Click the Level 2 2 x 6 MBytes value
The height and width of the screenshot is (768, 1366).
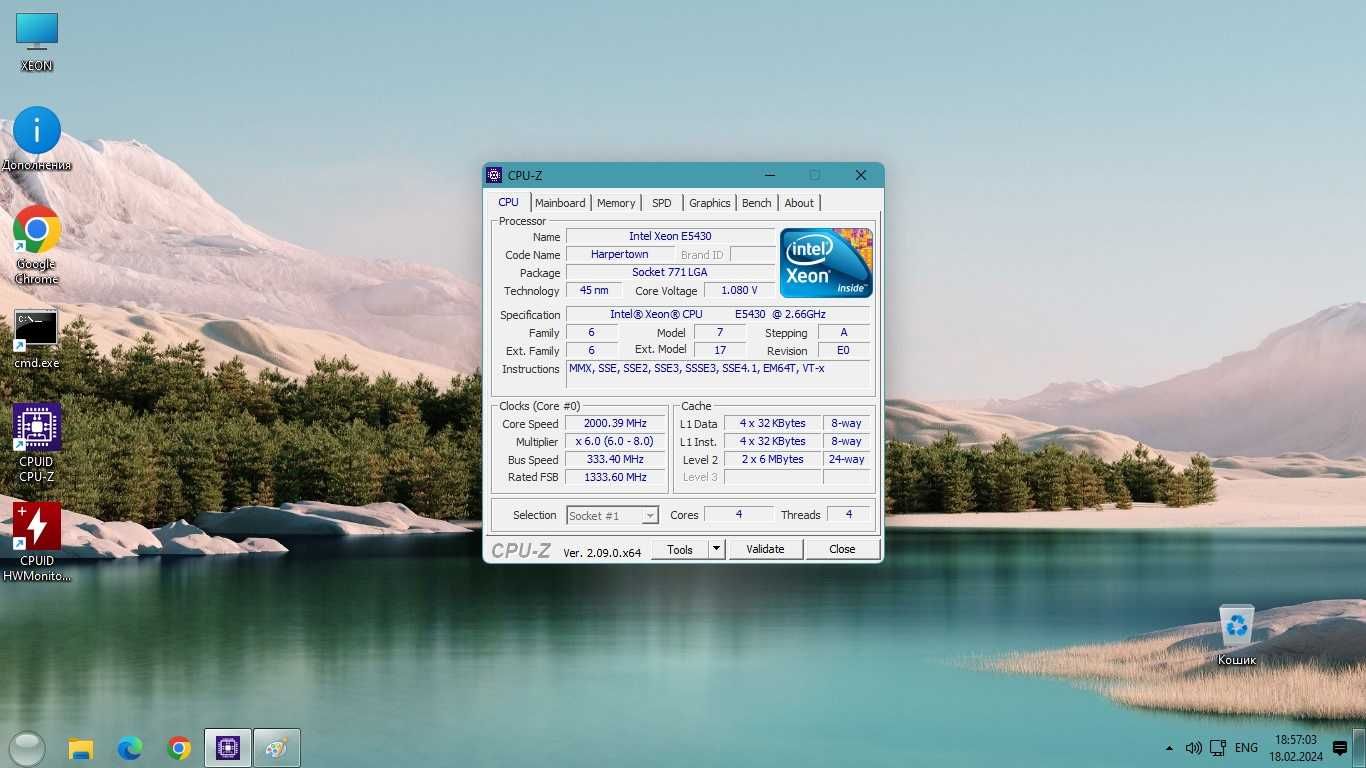(772, 460)
